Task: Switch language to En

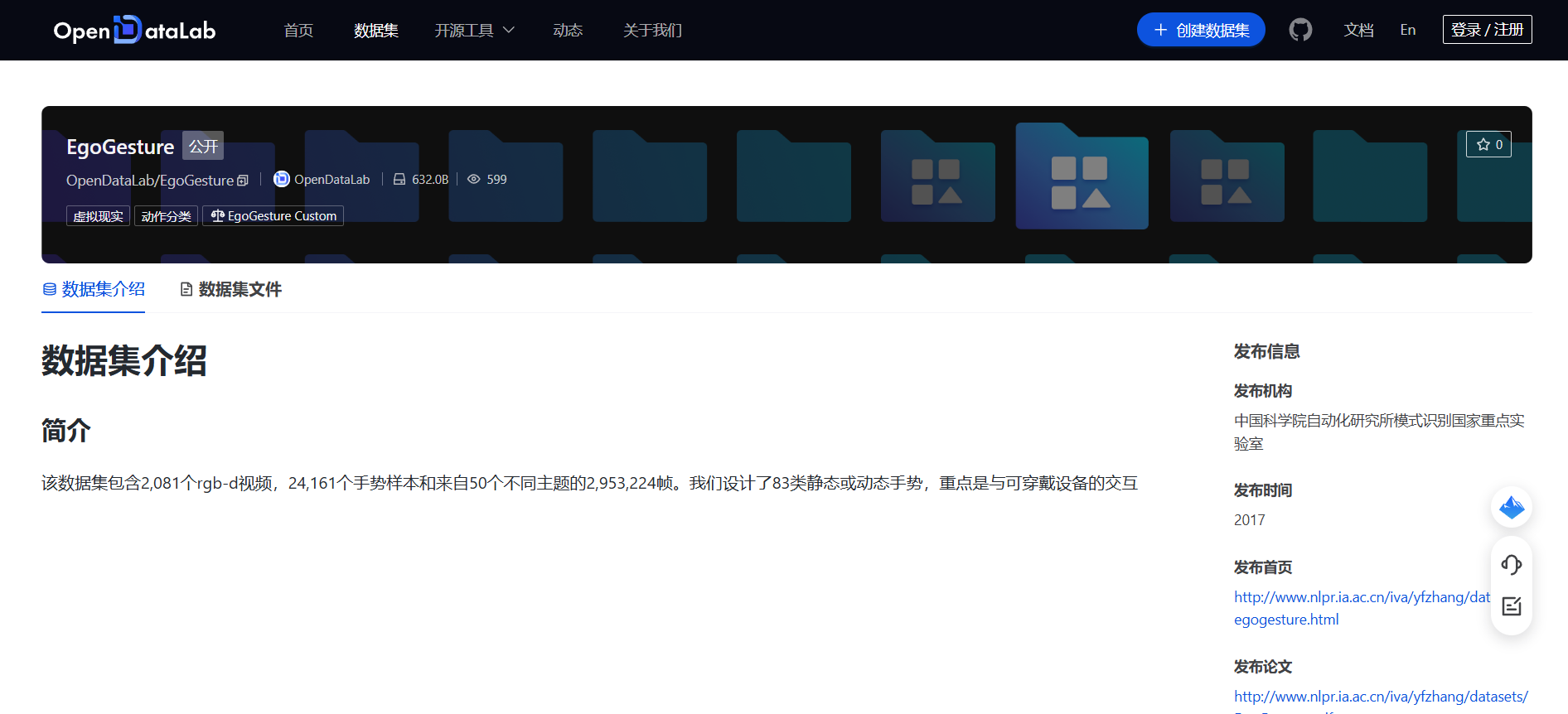Action: (x=1408, y=30)
